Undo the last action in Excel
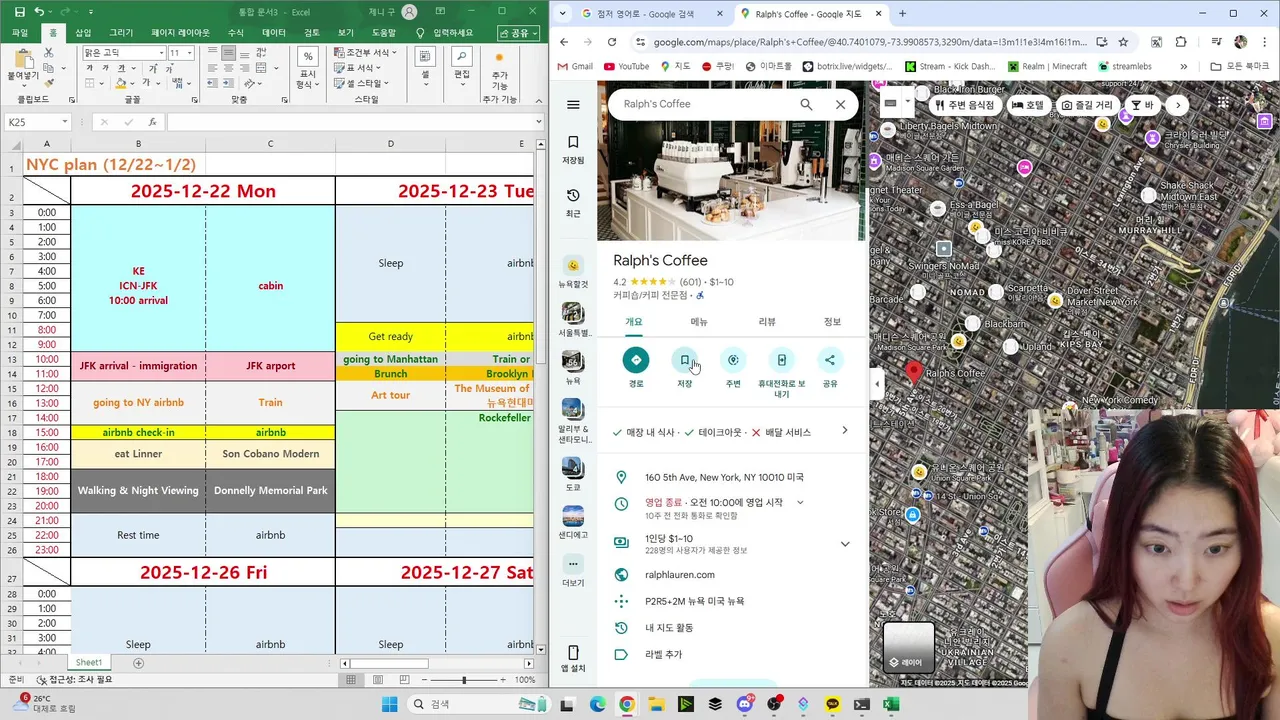This screenshot has height=720, width=1280. 39,11
